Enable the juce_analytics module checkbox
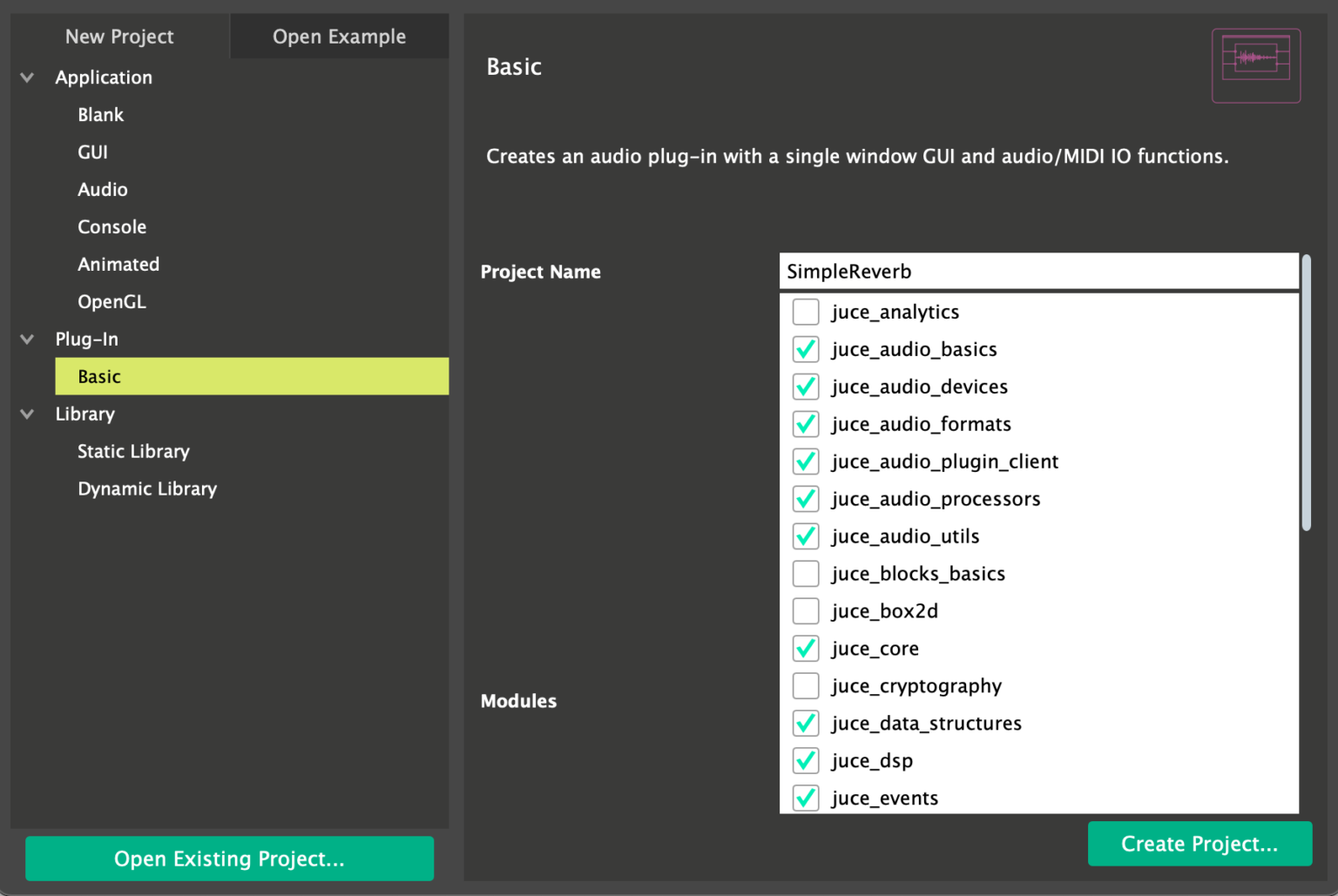1338x896 pixels. tap(806, 312)
